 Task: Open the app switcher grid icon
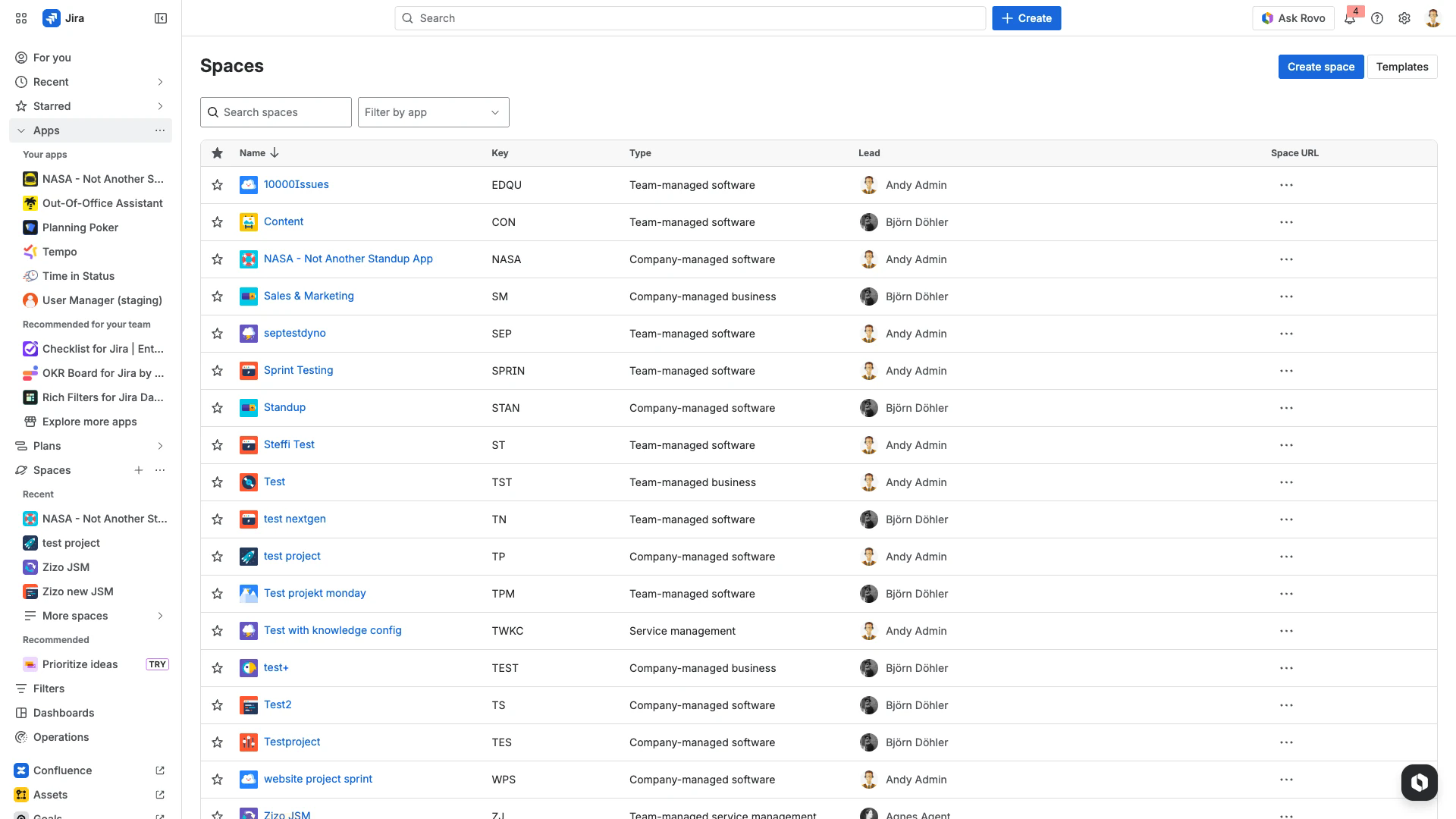coord(21,18)
